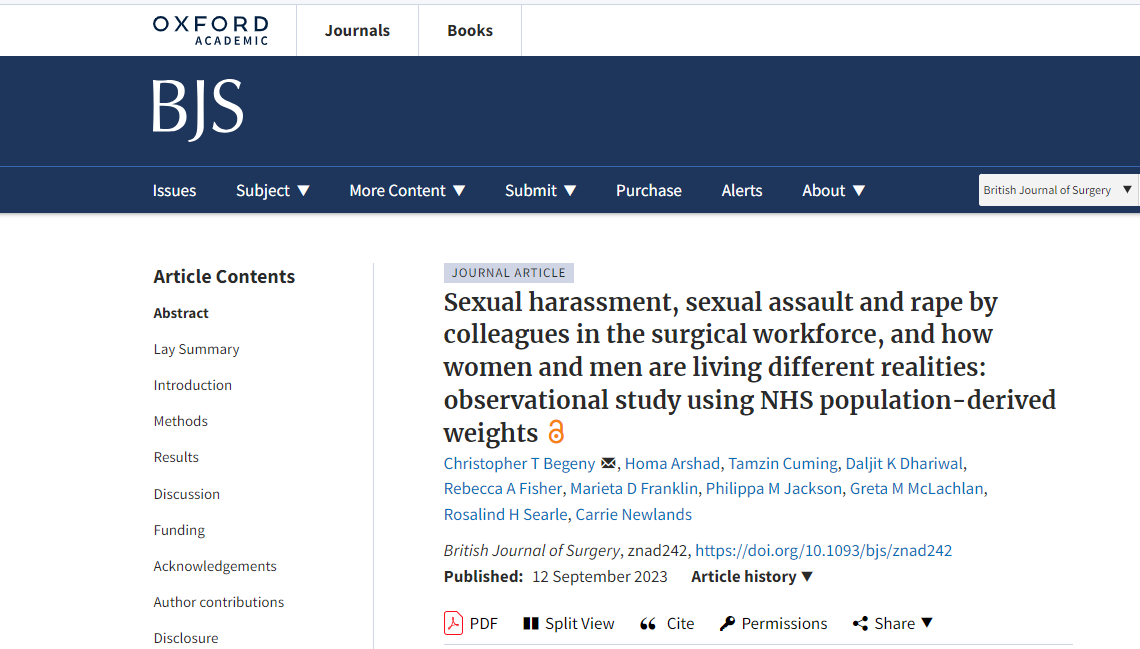Open the Subject dropdown menu
The width and height of the screenshot is (1140, 649).
pos(273,190)
